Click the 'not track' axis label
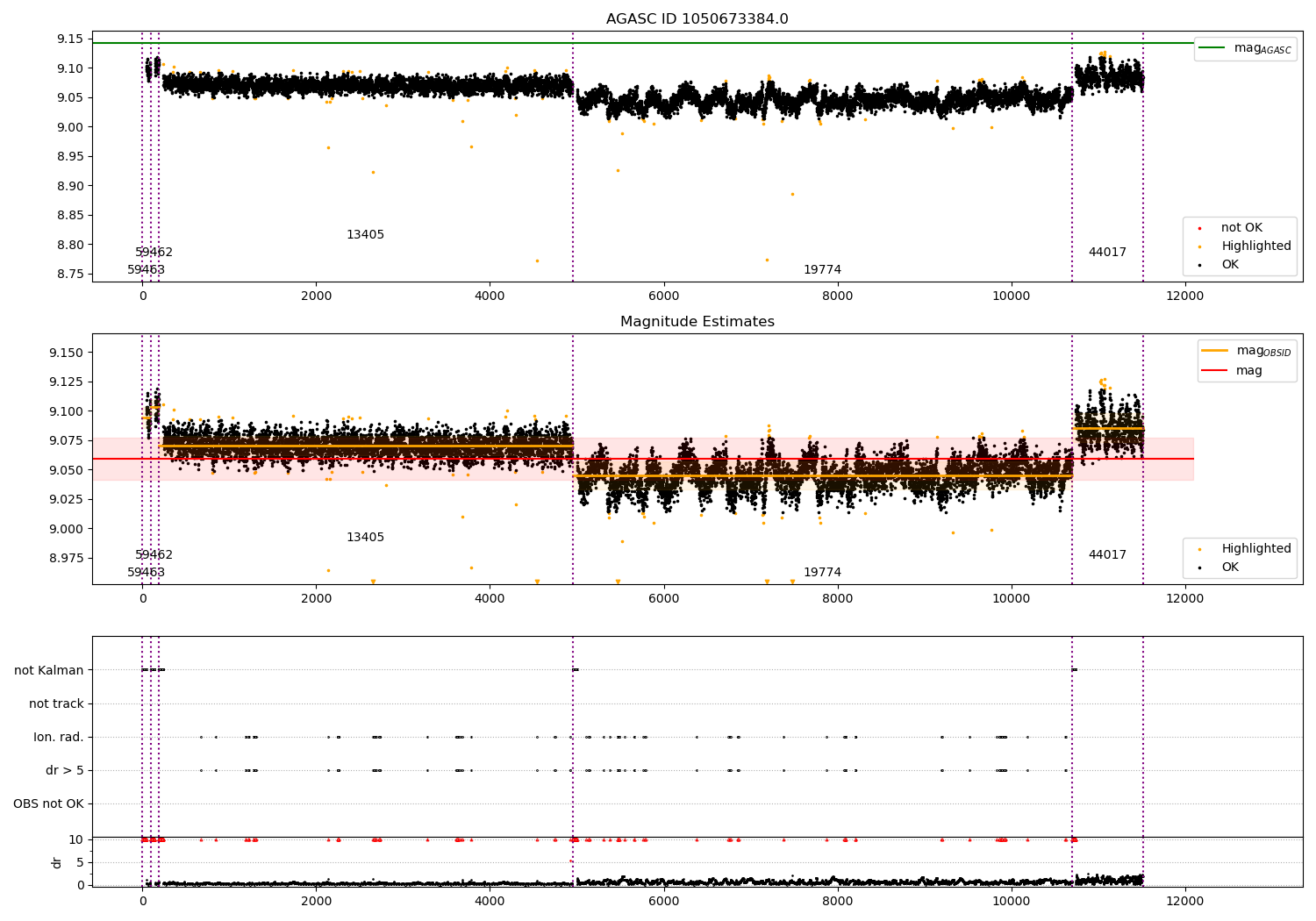Screen dimensions: 1316x921 coord(56,703)
